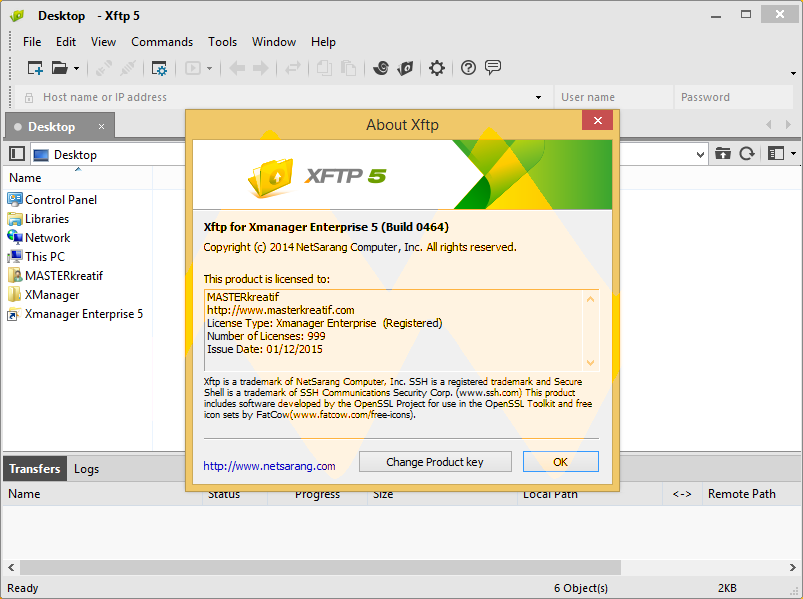The height and width of the screenshot is (599, 803).
Task: Open the Commands menu
Action: [162, 42]
